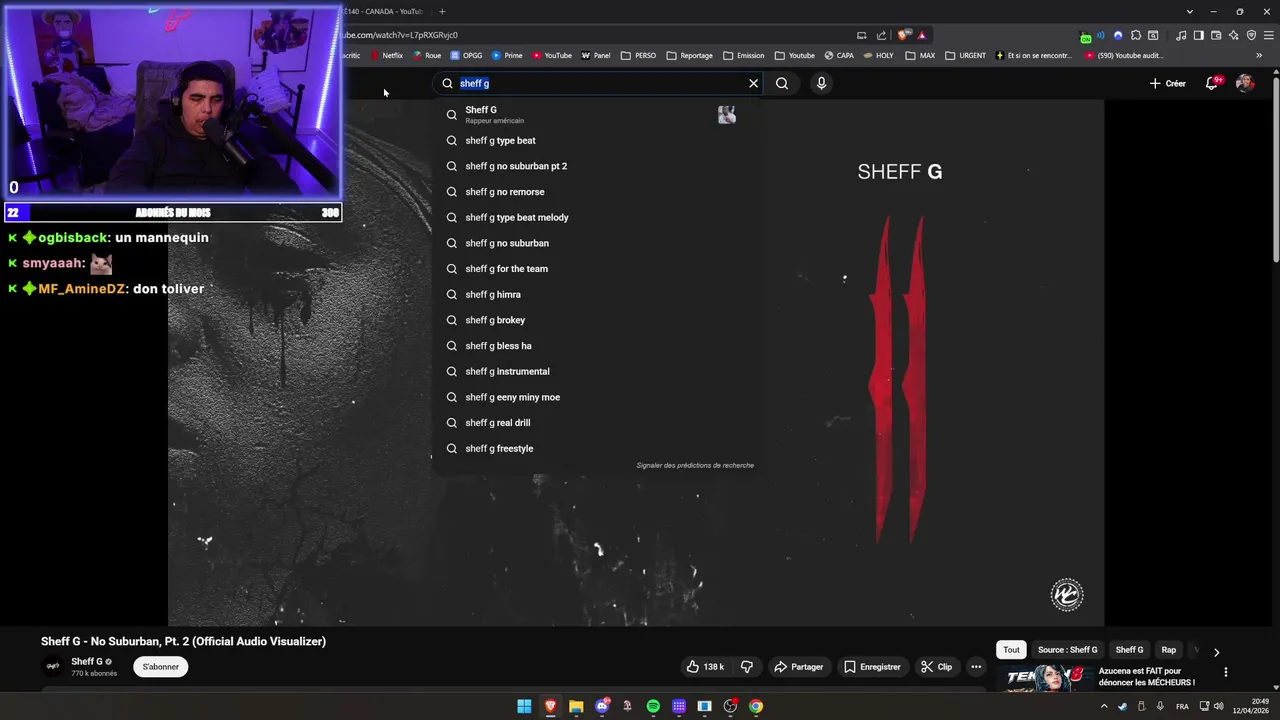The height and width of the screenshot is (720, 1280).
Task: Select the Sheff G filter chip
Action: tap(1129, 650)
